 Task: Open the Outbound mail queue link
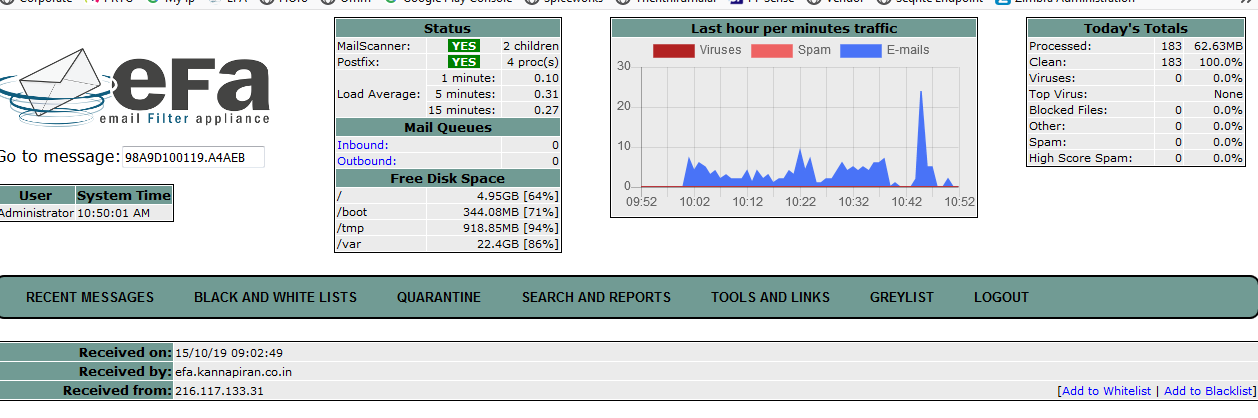click(x=366, y=161)
